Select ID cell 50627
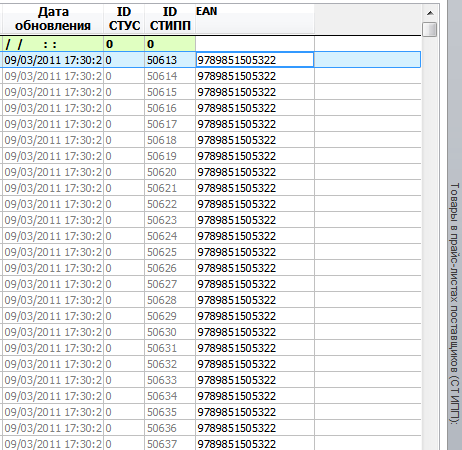The image size is (462, 450). [x=170, y=284]
